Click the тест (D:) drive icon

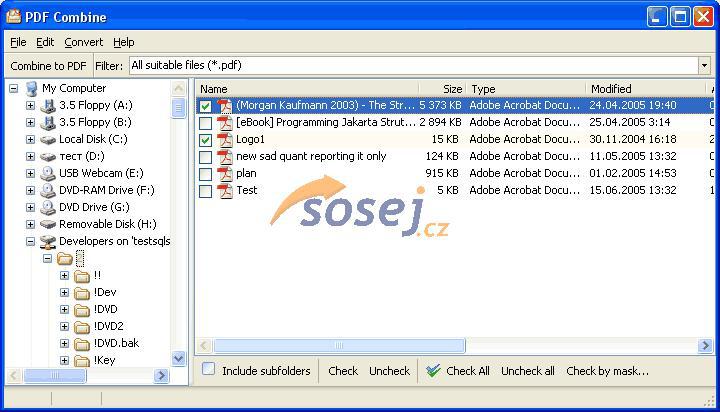pos(48,157)
